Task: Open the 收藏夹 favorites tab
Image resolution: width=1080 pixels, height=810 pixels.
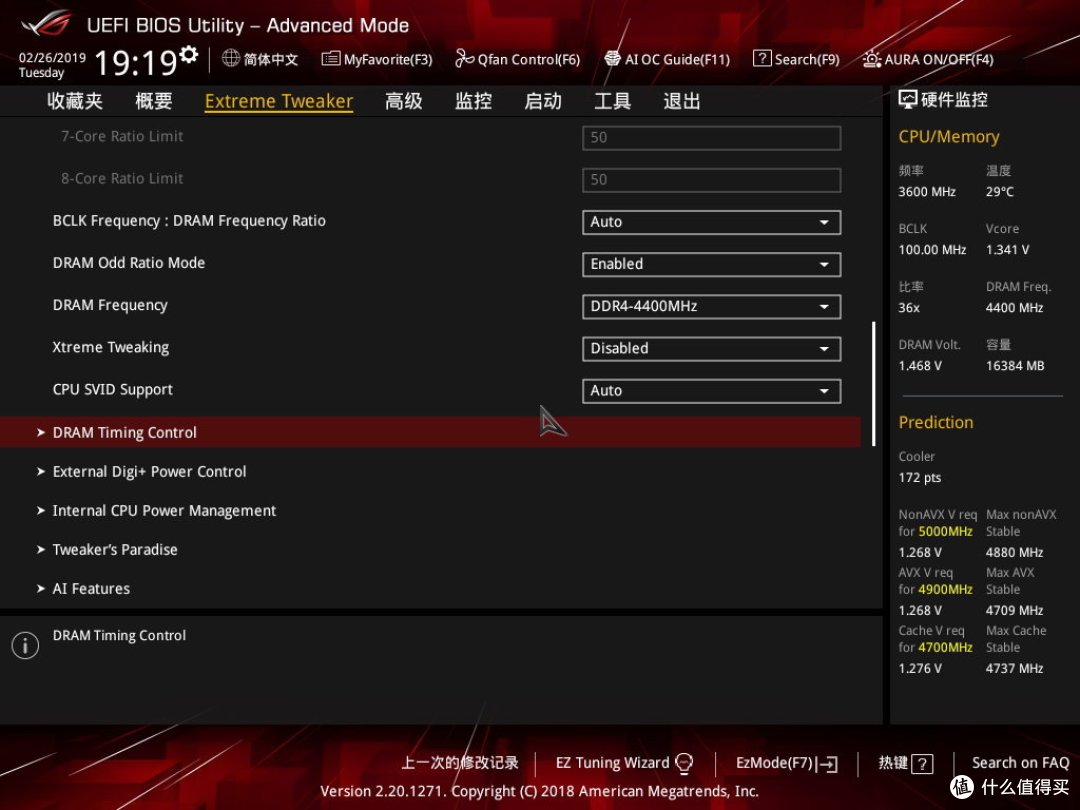Action: 75,101
